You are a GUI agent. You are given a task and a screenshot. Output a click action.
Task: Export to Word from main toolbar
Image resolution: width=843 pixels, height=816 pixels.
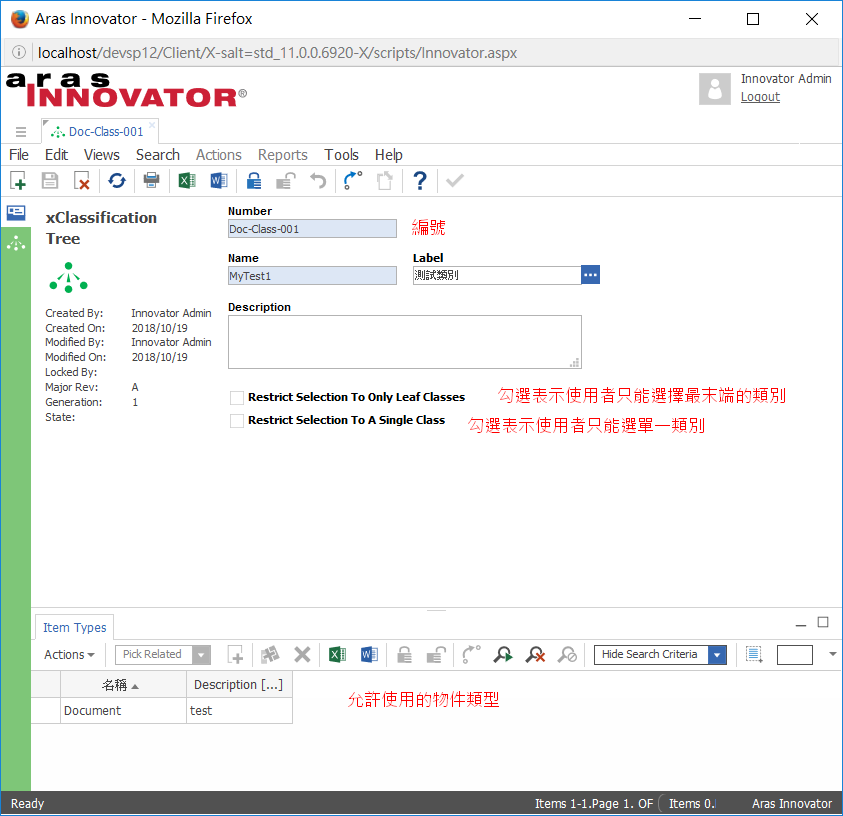(x=219, y=181)
